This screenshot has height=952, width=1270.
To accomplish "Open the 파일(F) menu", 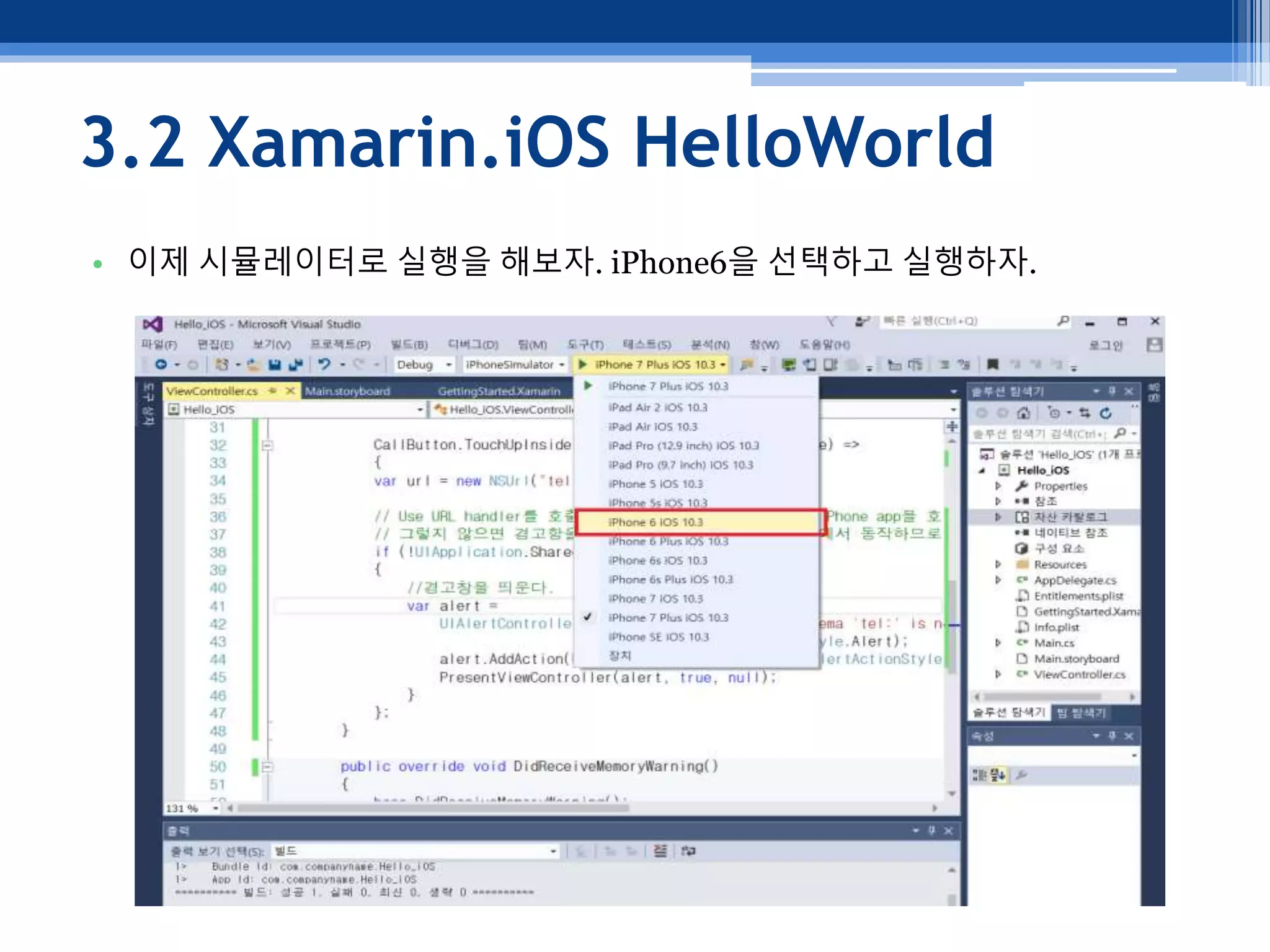I will pyautogui.click(x=159, y=345).
